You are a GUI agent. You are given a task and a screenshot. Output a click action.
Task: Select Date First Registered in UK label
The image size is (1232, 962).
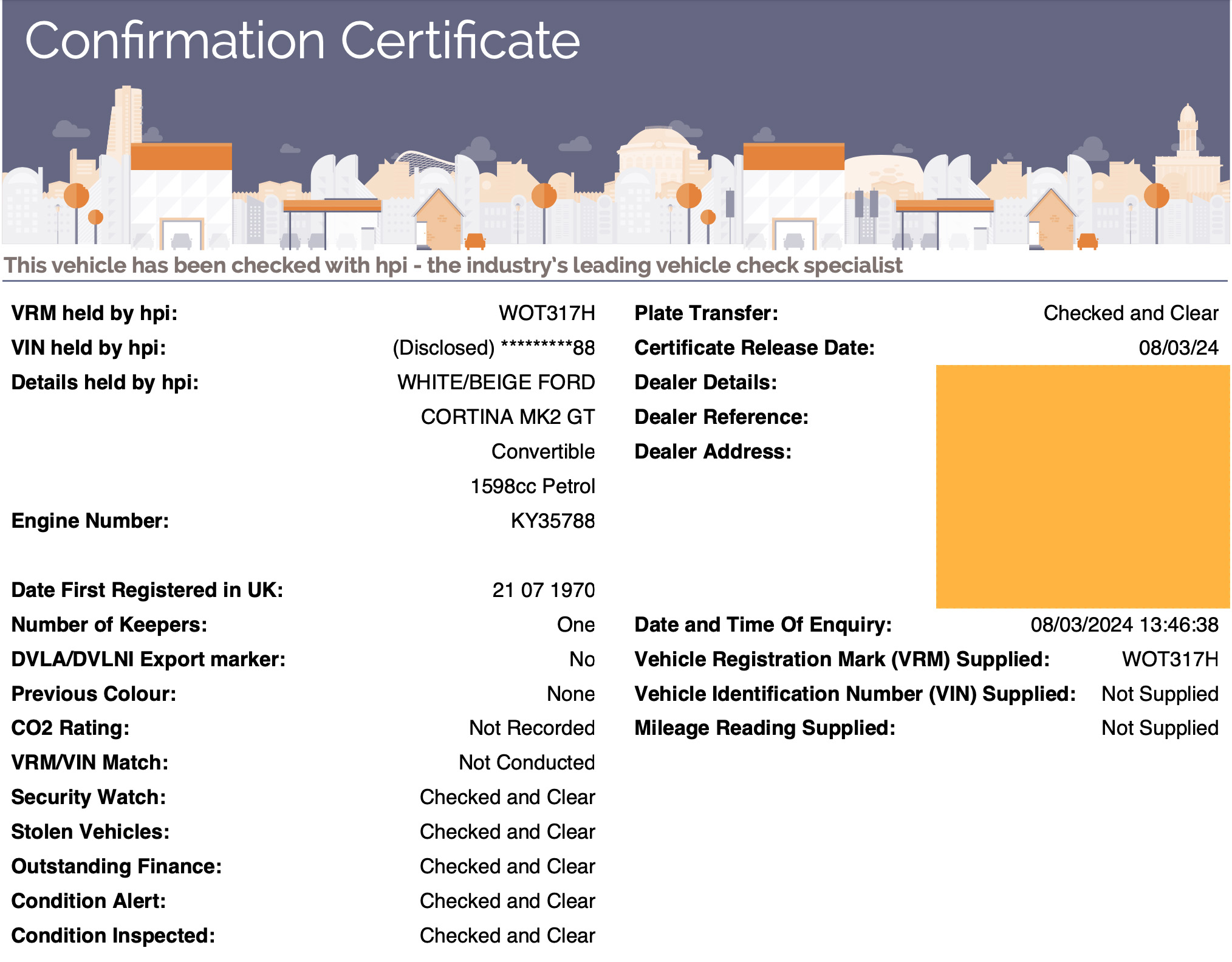(x=148, y=590)
